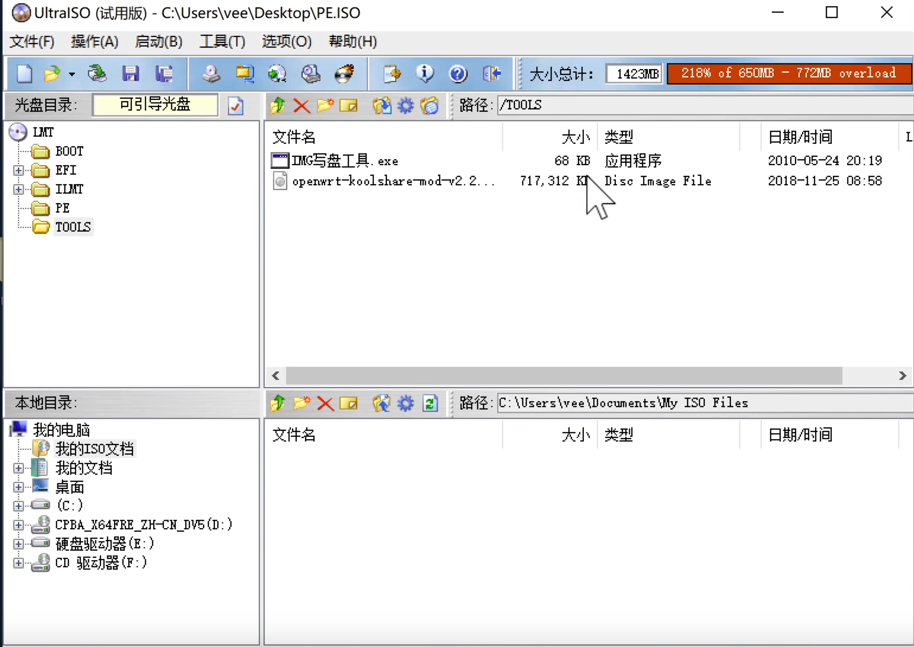Go up one level in the local pane
914x647 pixels.
coord(277,403)
